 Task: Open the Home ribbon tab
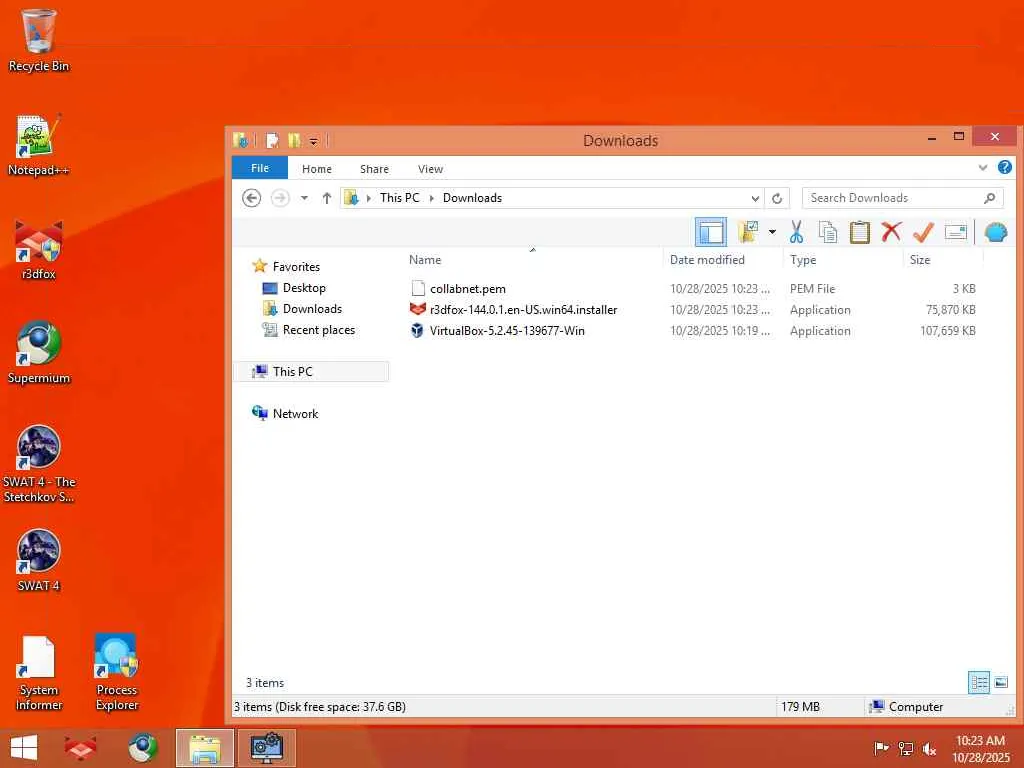(x=317, y=168)
